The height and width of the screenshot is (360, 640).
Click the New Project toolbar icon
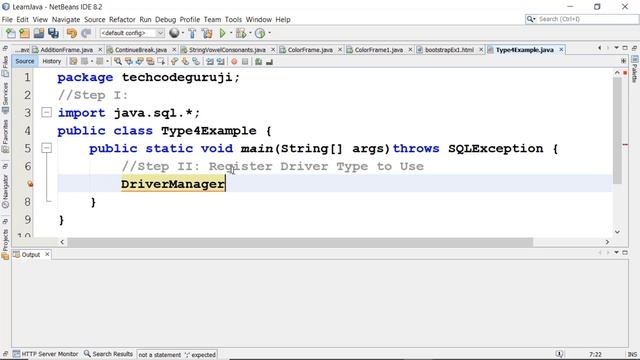pyautogui.click(x=24, y=33)
